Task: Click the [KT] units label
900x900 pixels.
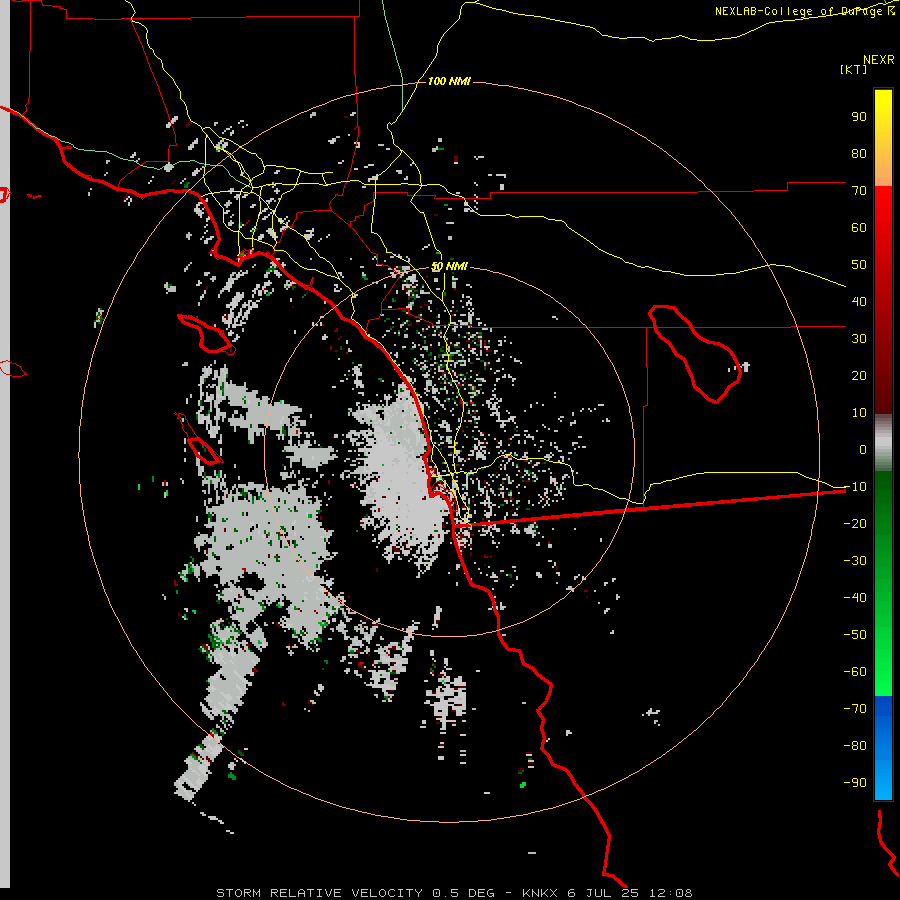Action: 853,69
